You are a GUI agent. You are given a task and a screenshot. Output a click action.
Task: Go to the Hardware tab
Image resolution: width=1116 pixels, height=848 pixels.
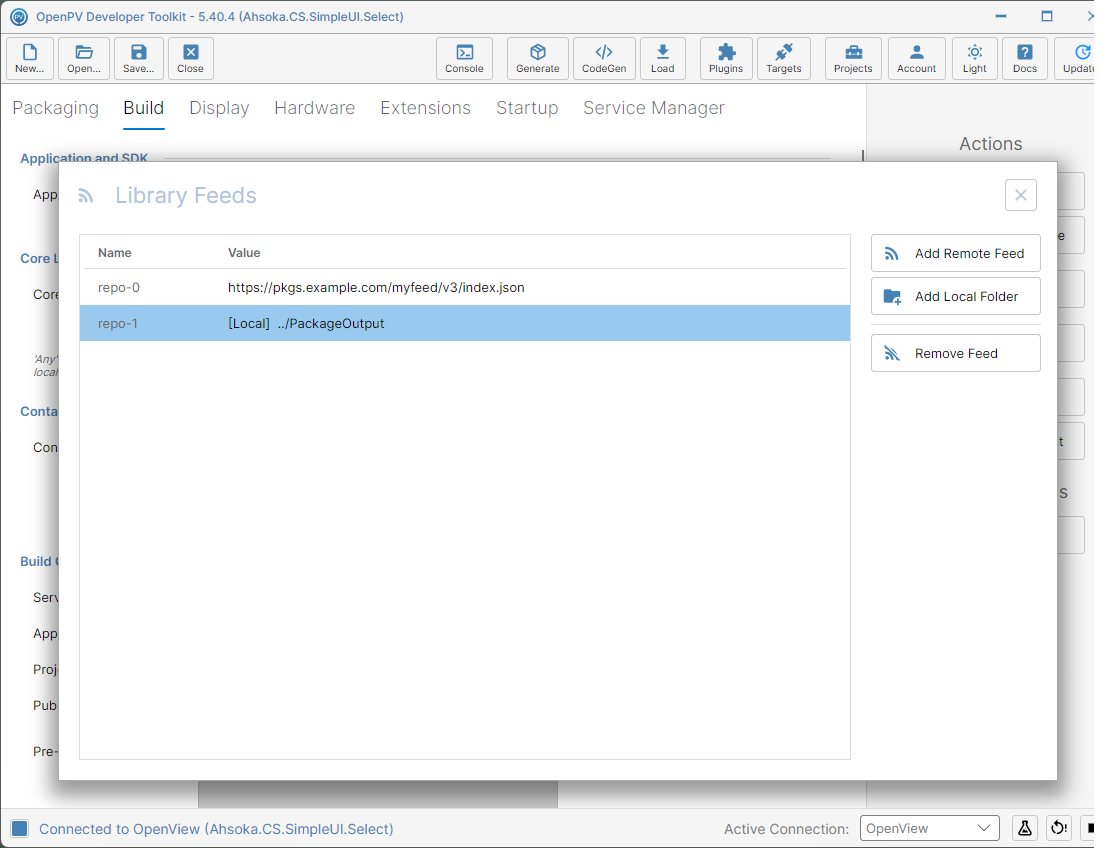click(315, 108)
